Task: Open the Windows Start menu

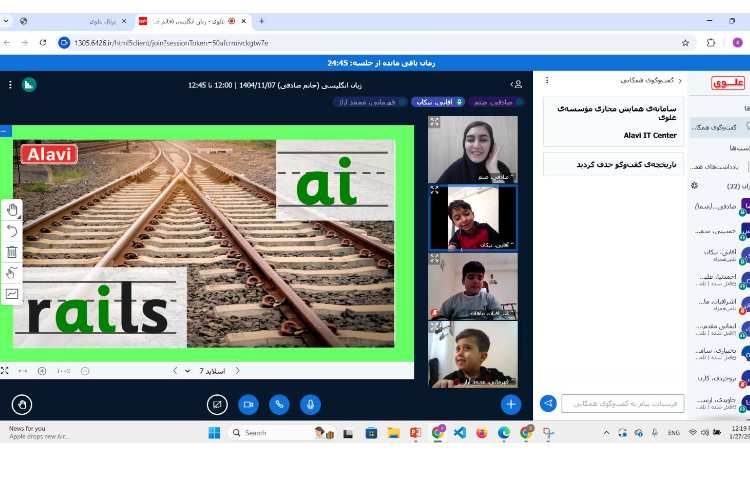Action: click(x=214, y=433)
